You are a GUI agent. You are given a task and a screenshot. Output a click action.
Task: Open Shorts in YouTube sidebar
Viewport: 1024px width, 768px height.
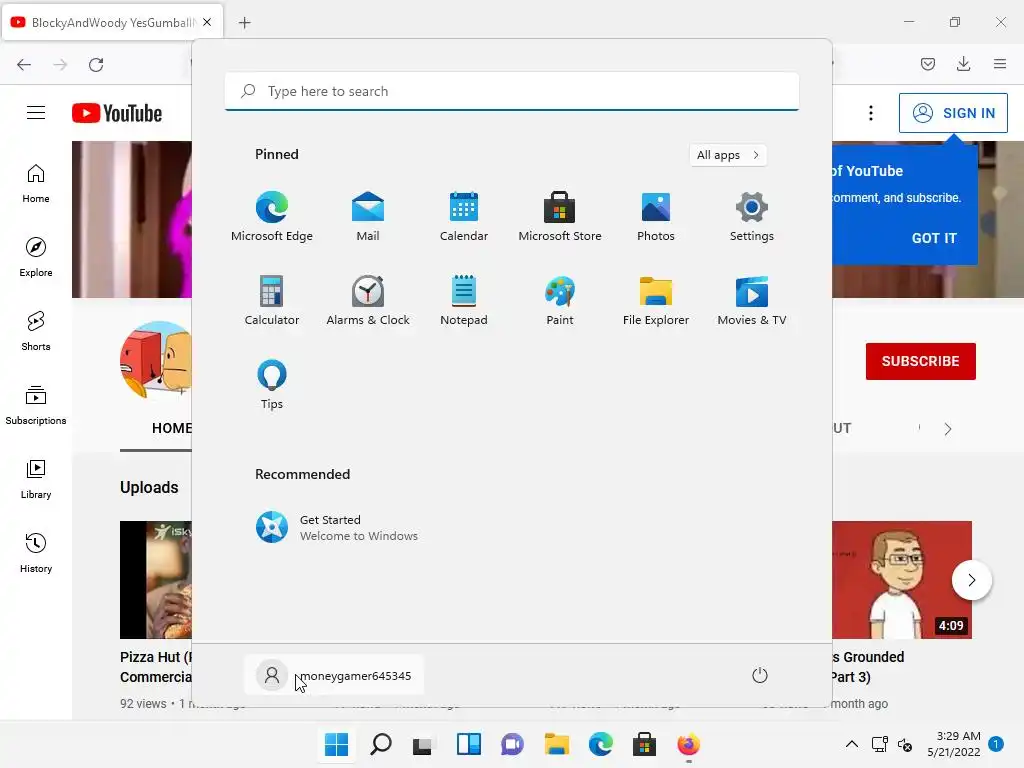tap(36, 332)
